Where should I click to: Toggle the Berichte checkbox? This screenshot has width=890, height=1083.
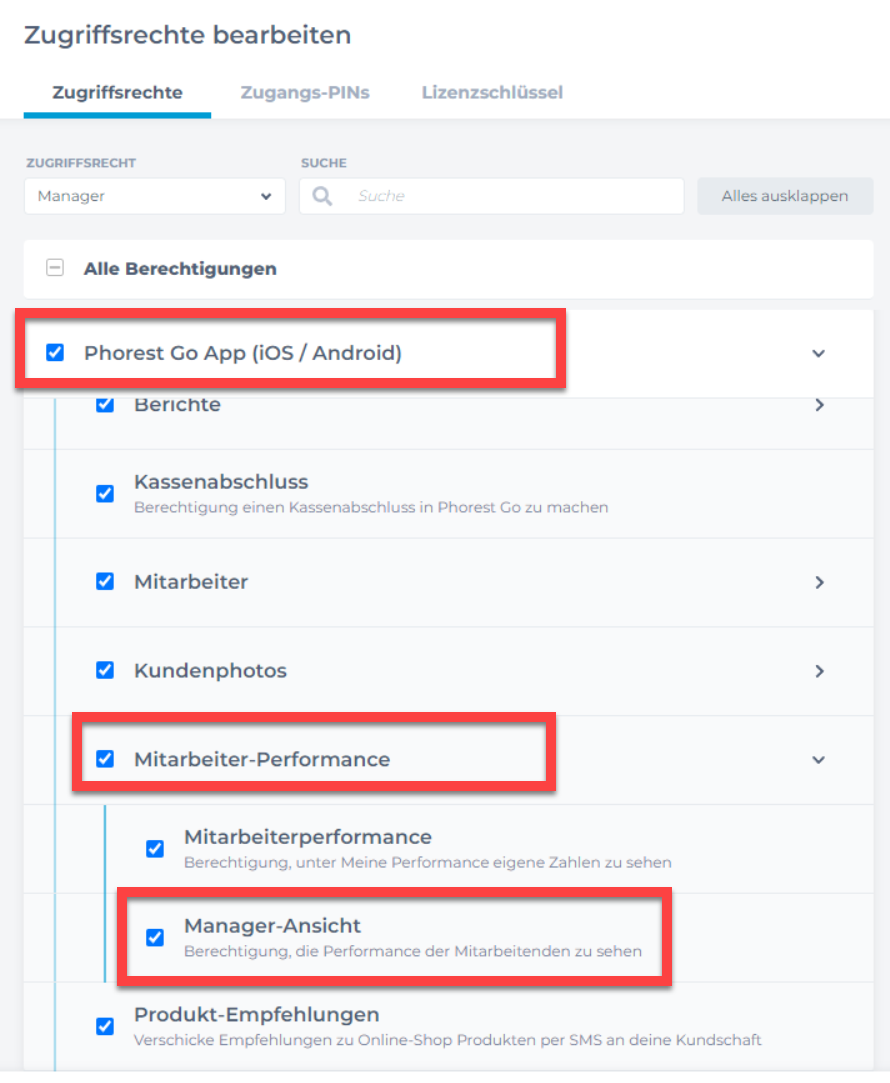105,404
